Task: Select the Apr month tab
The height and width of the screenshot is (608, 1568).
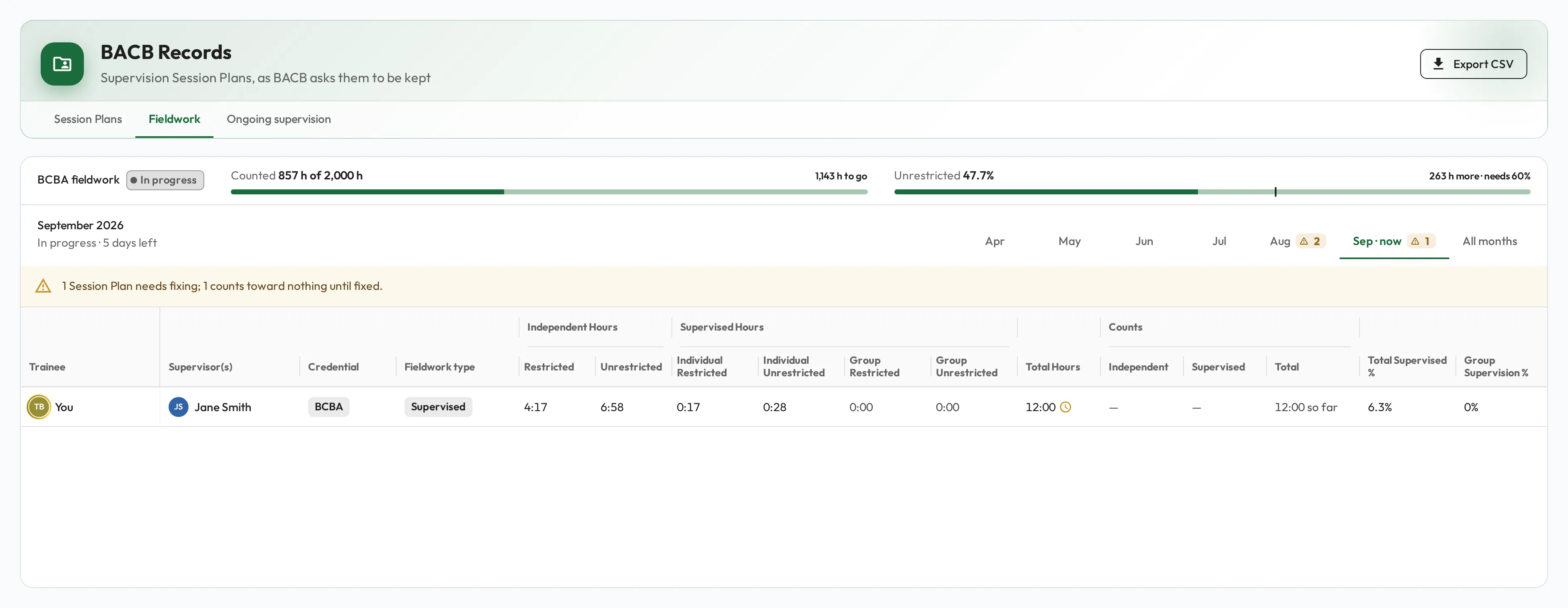Action: click(x=995, y=241)
